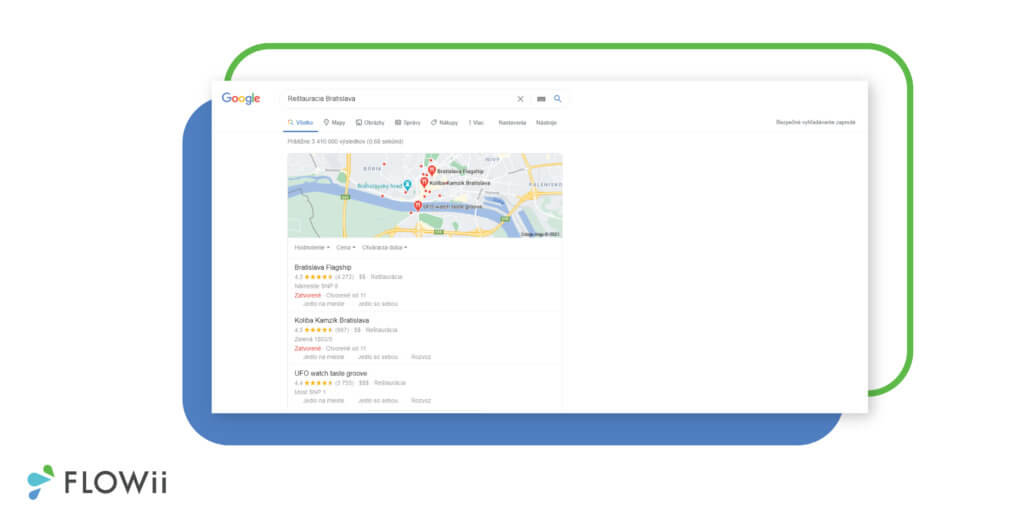Viewport: 1024px width, 520px height.
Task: Open the Cena filter dropdown
Action: coord(345,248)
